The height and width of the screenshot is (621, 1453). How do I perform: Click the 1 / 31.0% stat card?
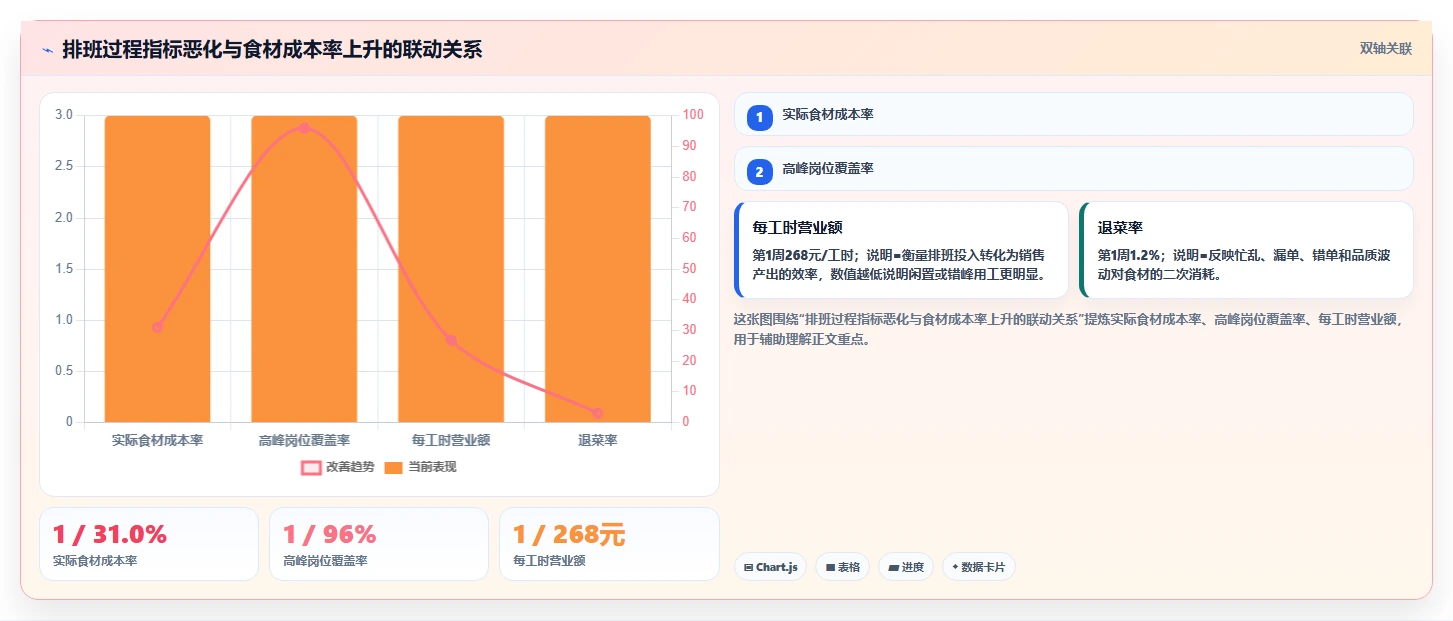click(x=149, y=544)
